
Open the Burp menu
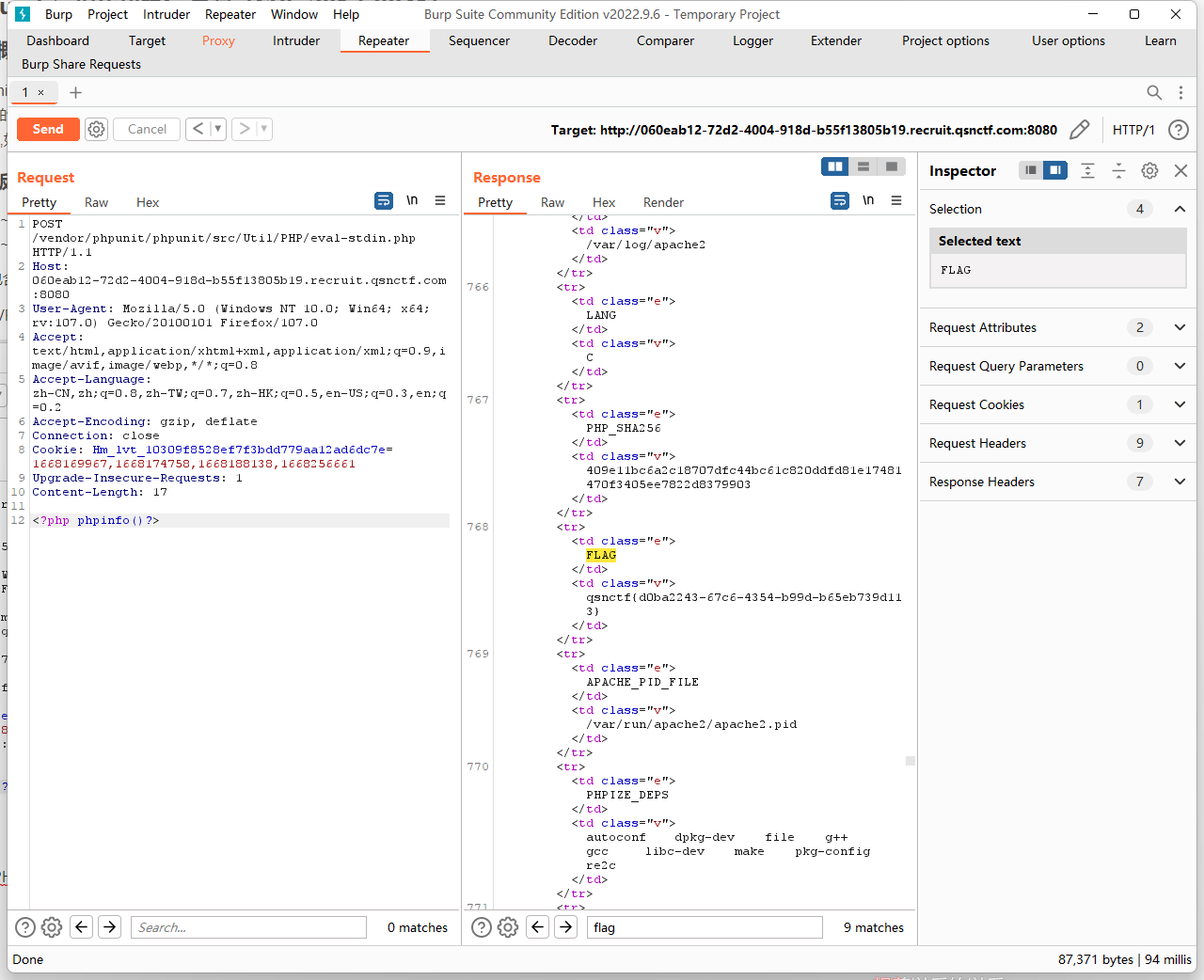[58, 14]
